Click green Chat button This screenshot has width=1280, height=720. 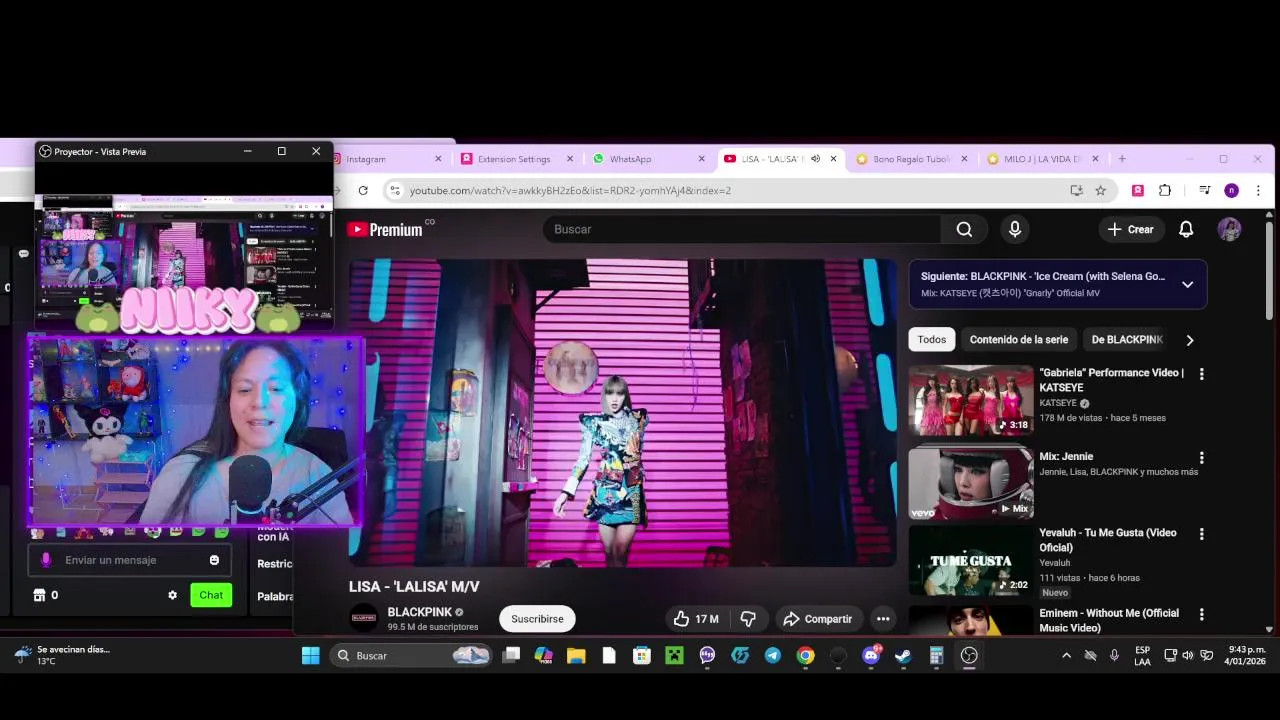[x=211, y=595]
